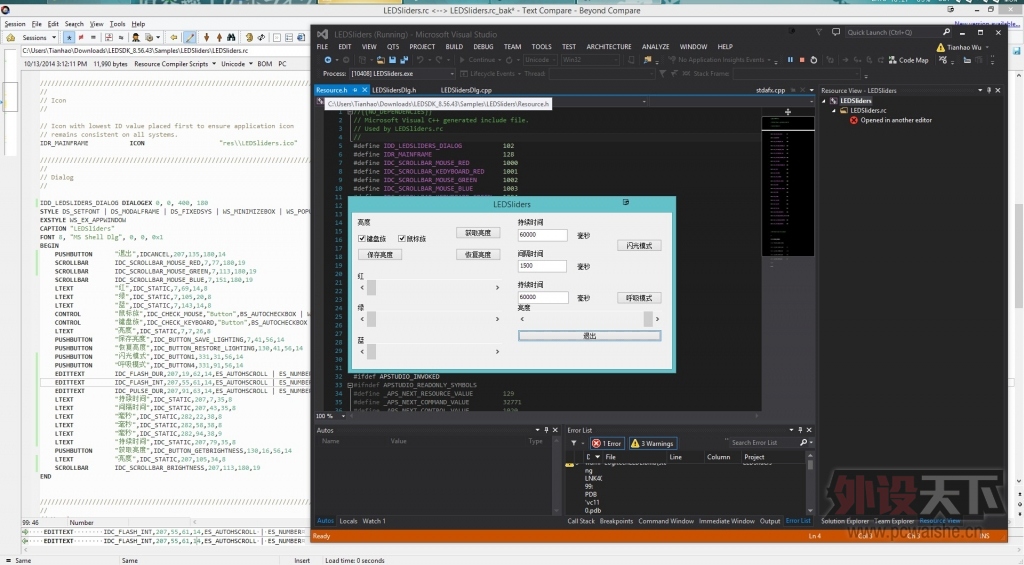
Task: Click the Restart debugging icon
Action: [x=814, y=59]
